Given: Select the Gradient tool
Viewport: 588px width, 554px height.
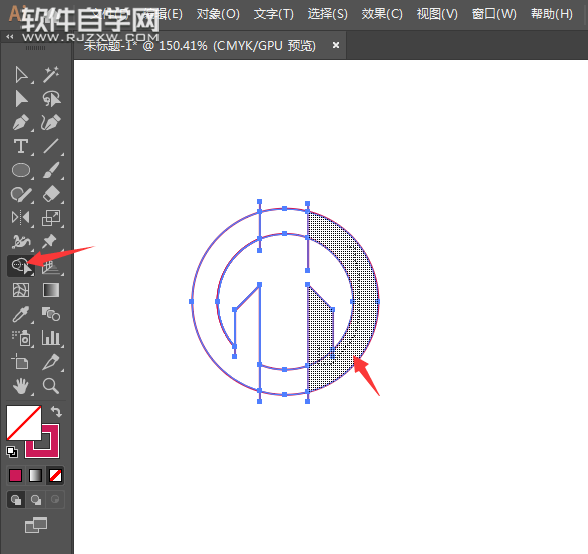Looking at the screenshot, I should 51,290.
